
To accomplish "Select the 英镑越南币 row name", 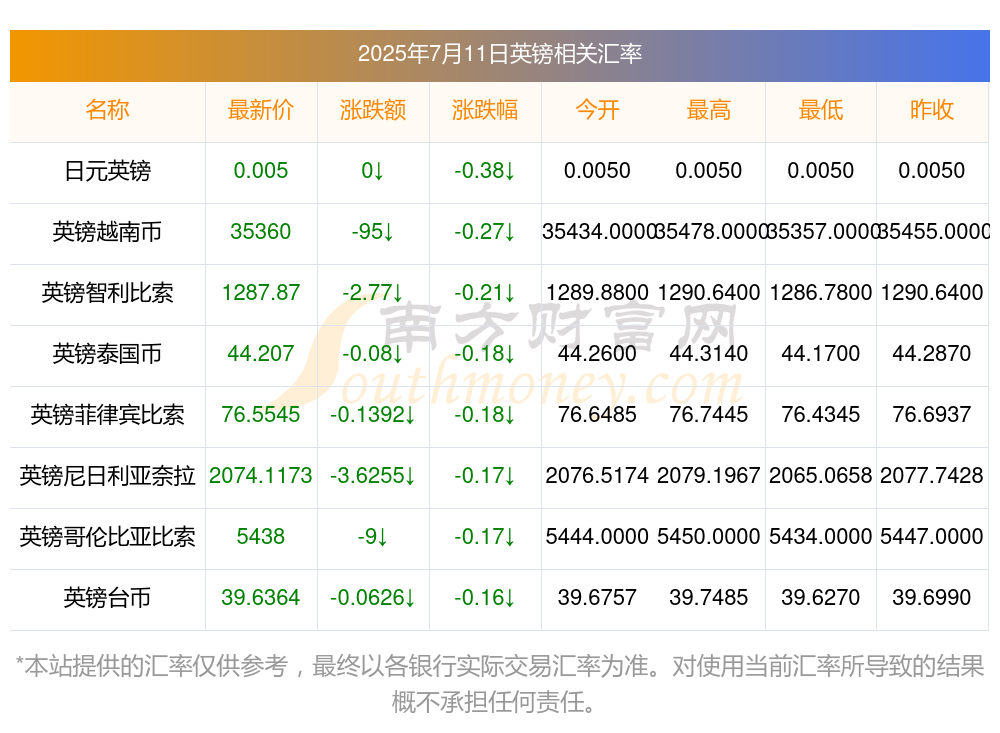I will (x=107, y=232).
